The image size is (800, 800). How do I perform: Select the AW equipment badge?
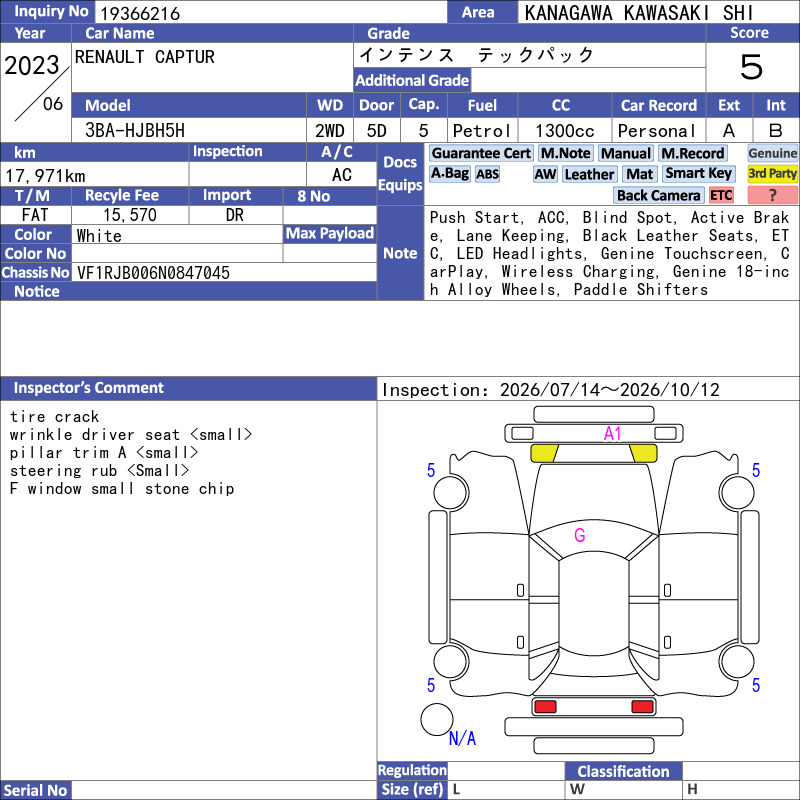pos(545,174)
